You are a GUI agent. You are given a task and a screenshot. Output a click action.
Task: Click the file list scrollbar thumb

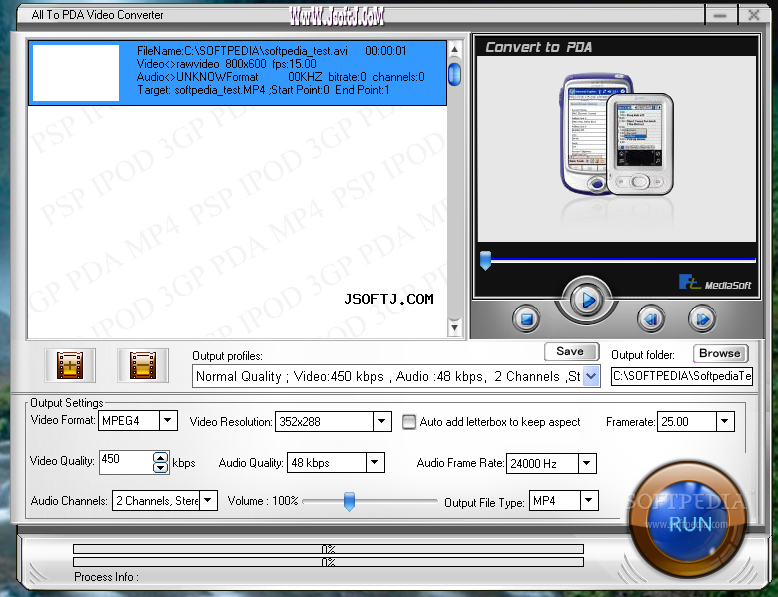454,74
